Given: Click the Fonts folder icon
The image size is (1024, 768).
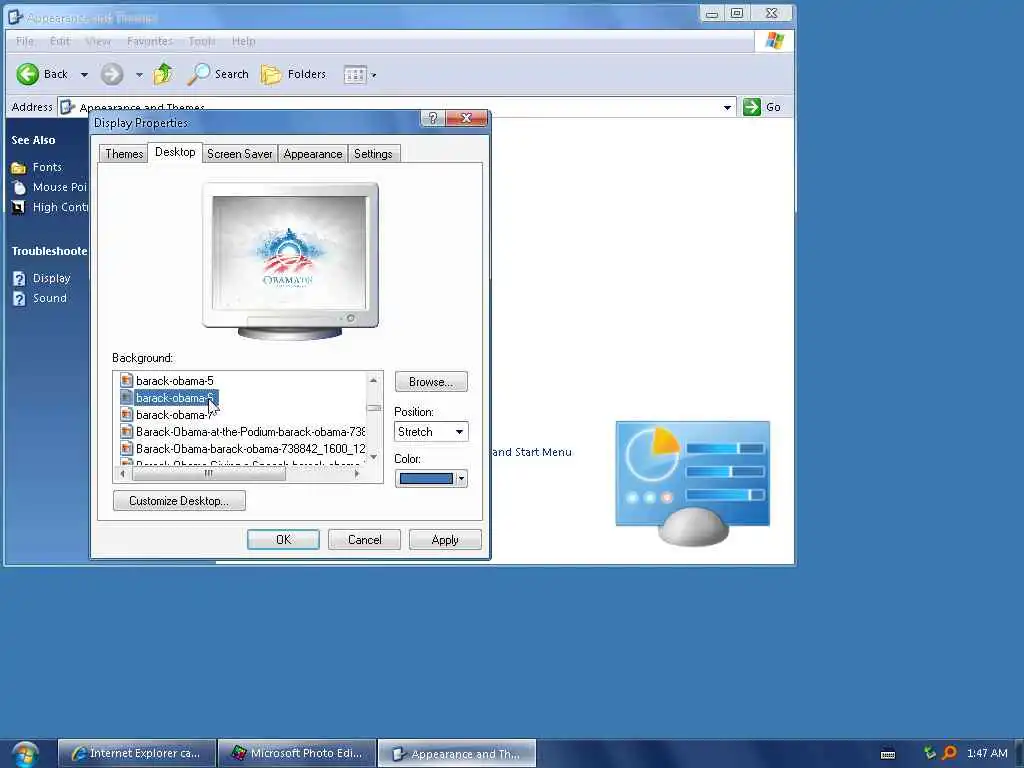Looking at the screenshot, I should click(18, 168).
